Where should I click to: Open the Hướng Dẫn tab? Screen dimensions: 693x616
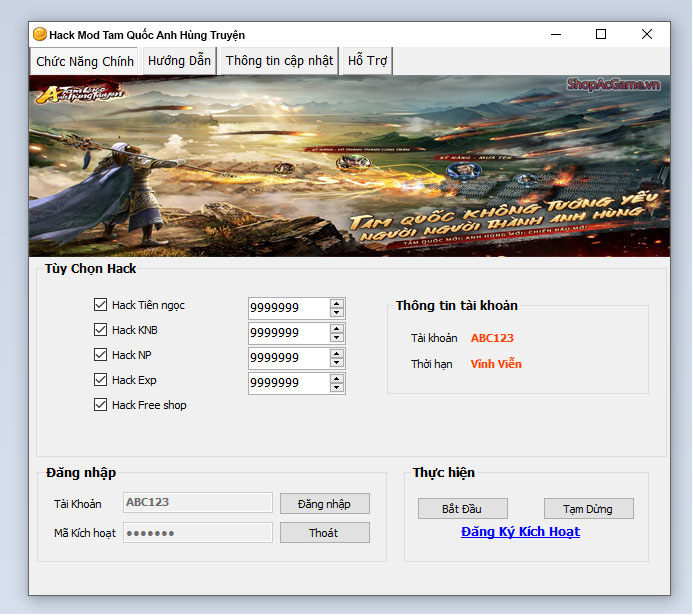click(x=179, y=61)
